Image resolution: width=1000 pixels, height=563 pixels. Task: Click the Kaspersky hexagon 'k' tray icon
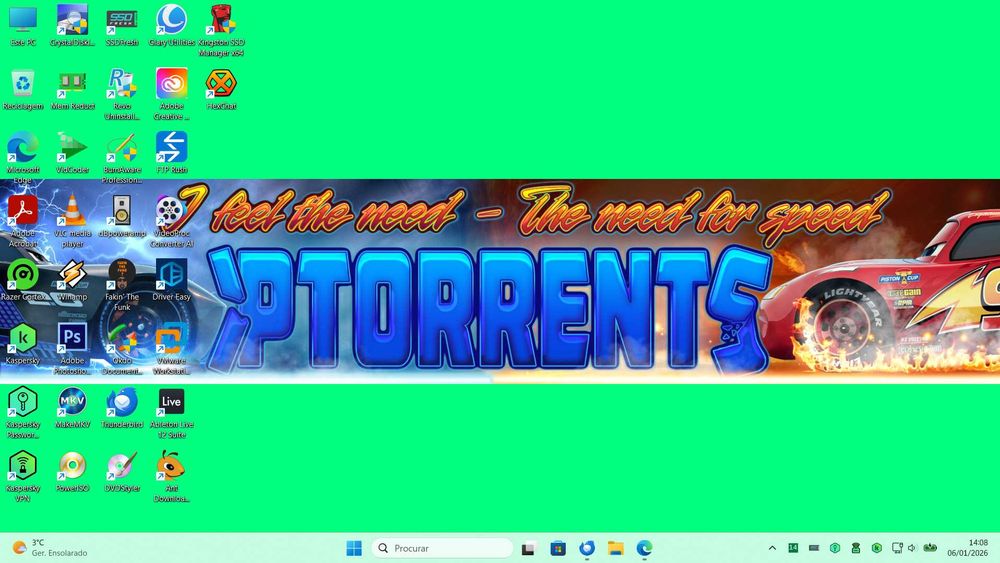[877, 548]
